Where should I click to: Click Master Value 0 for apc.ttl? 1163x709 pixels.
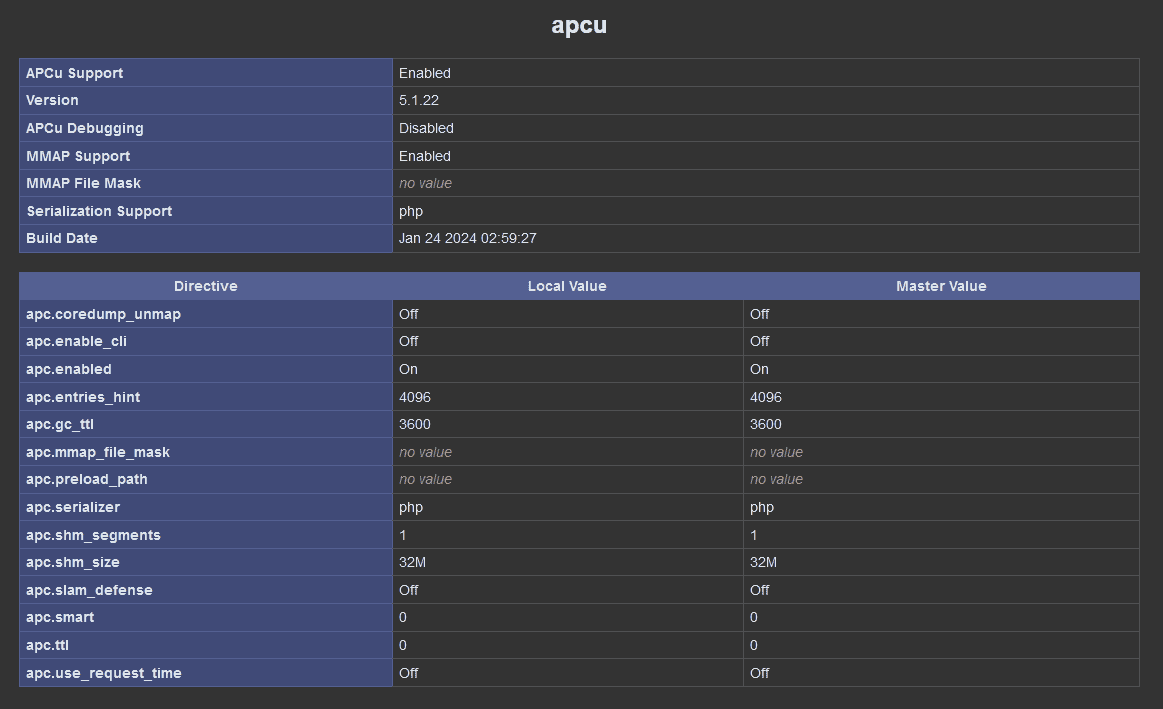[754, 645]
